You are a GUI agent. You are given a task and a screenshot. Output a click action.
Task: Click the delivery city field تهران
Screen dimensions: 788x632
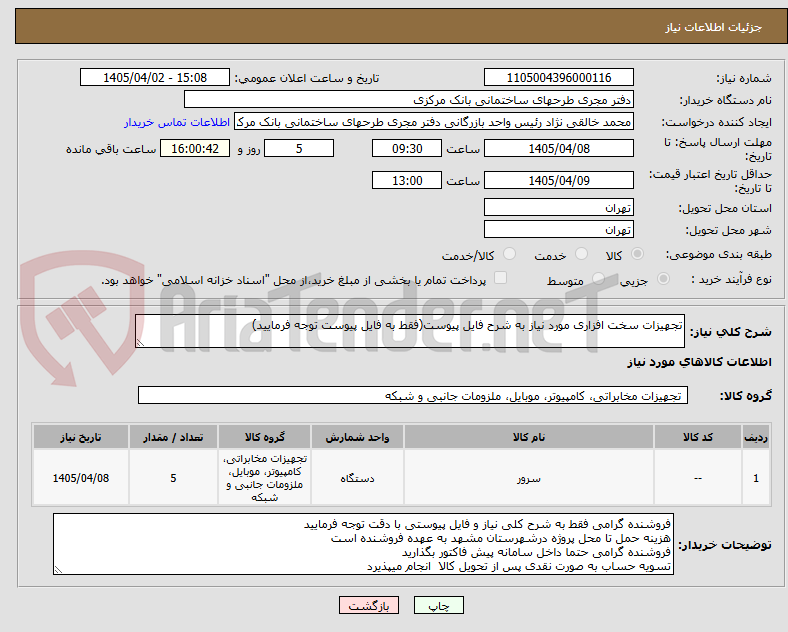[558, 230]
